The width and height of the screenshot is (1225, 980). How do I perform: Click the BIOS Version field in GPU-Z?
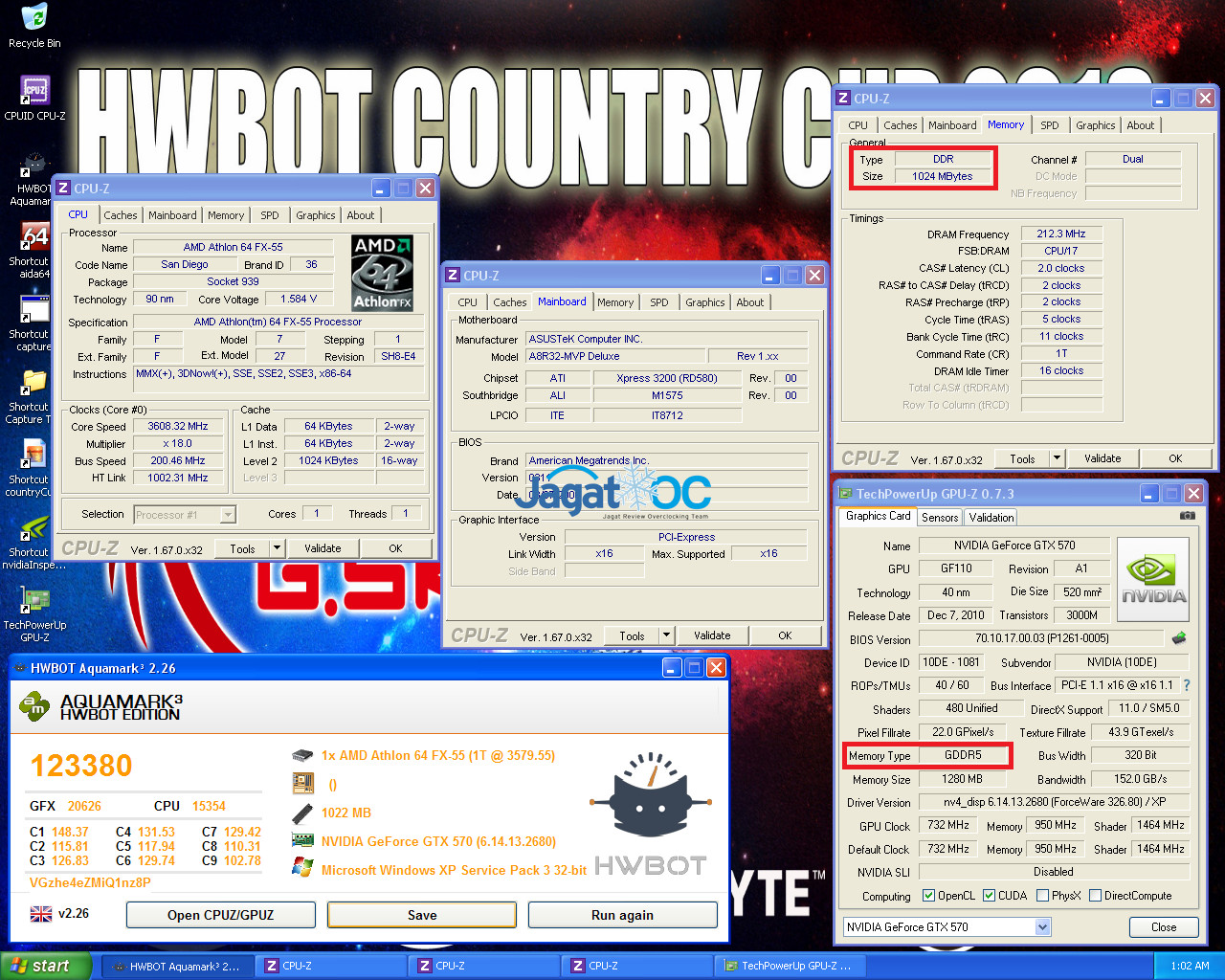coord(1041,638)
